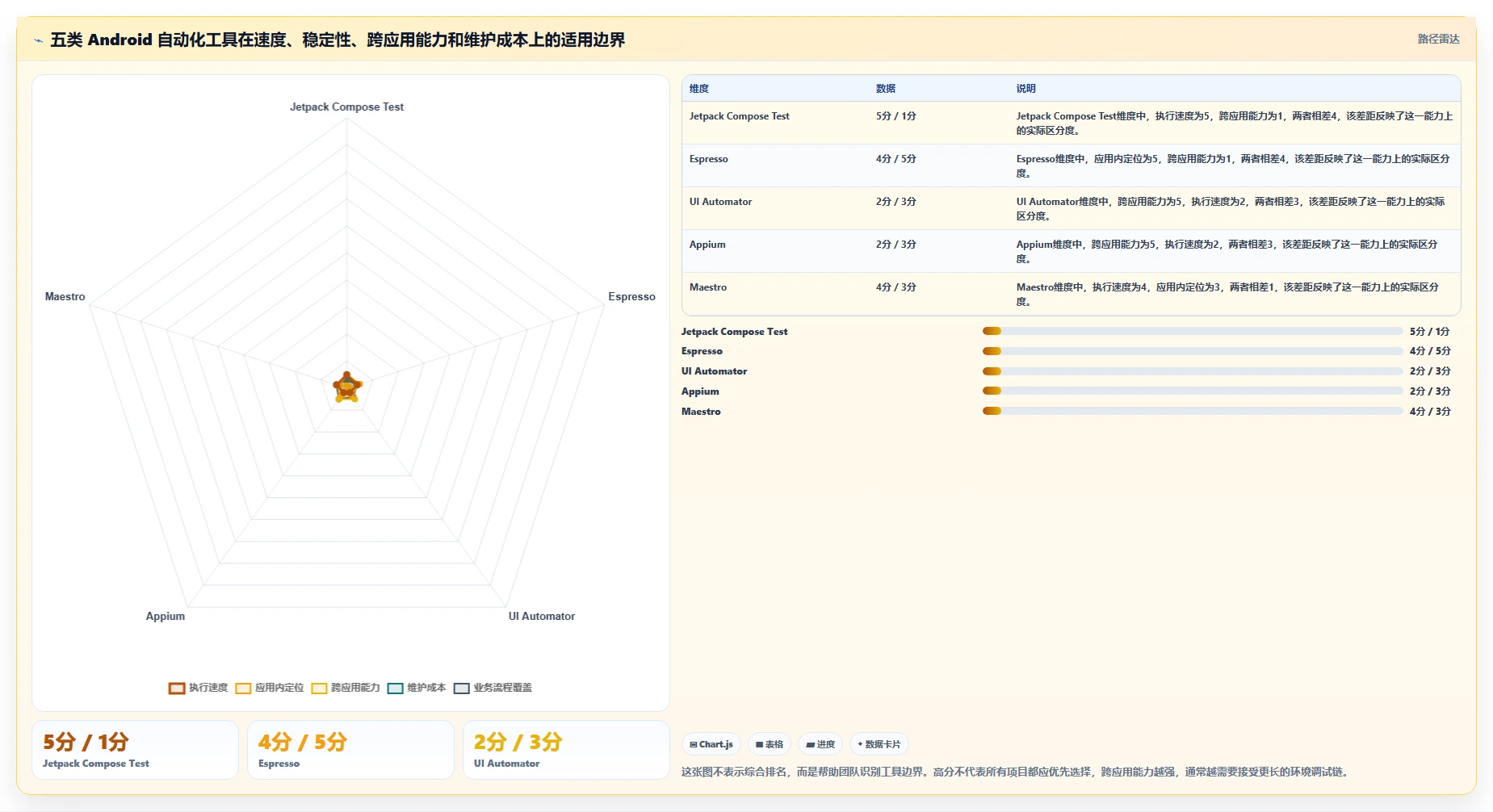Screen dimensions: 1493x812
Task: Click the Jetpack Compose Test progress bar
Action: (x=1193, y=331)
